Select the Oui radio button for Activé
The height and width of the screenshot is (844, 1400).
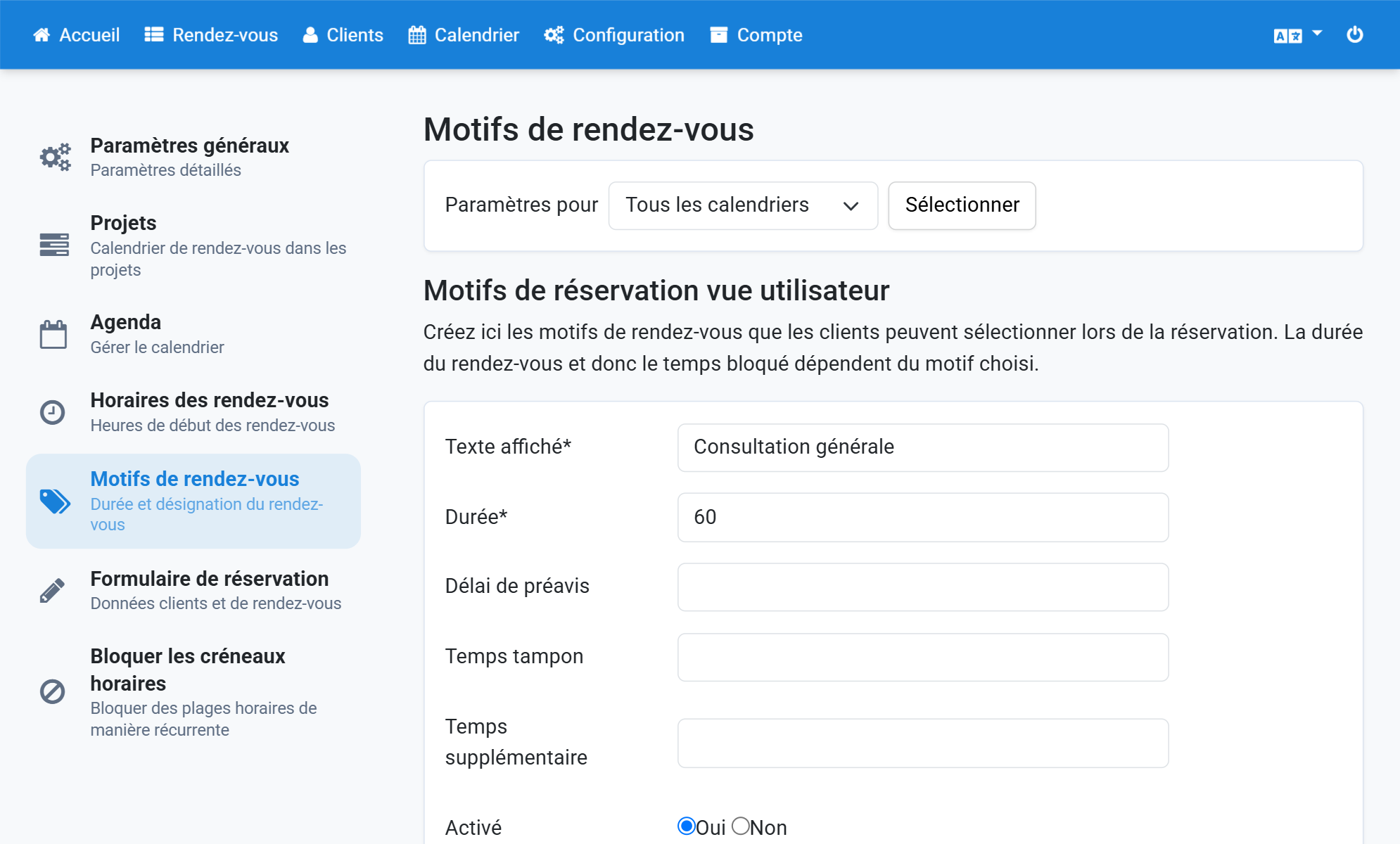(x=686, y=826)
